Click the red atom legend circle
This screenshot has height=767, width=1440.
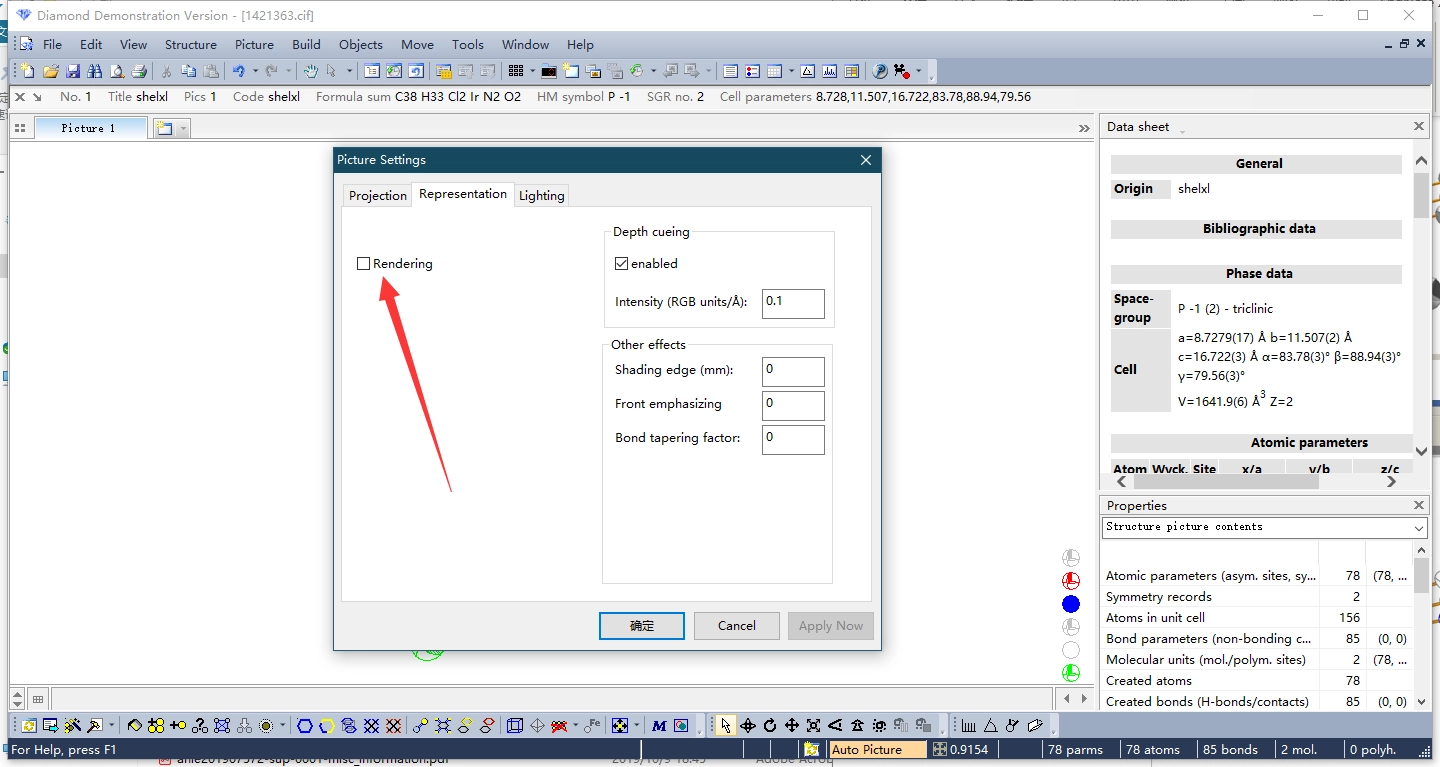click(1071, 581)
